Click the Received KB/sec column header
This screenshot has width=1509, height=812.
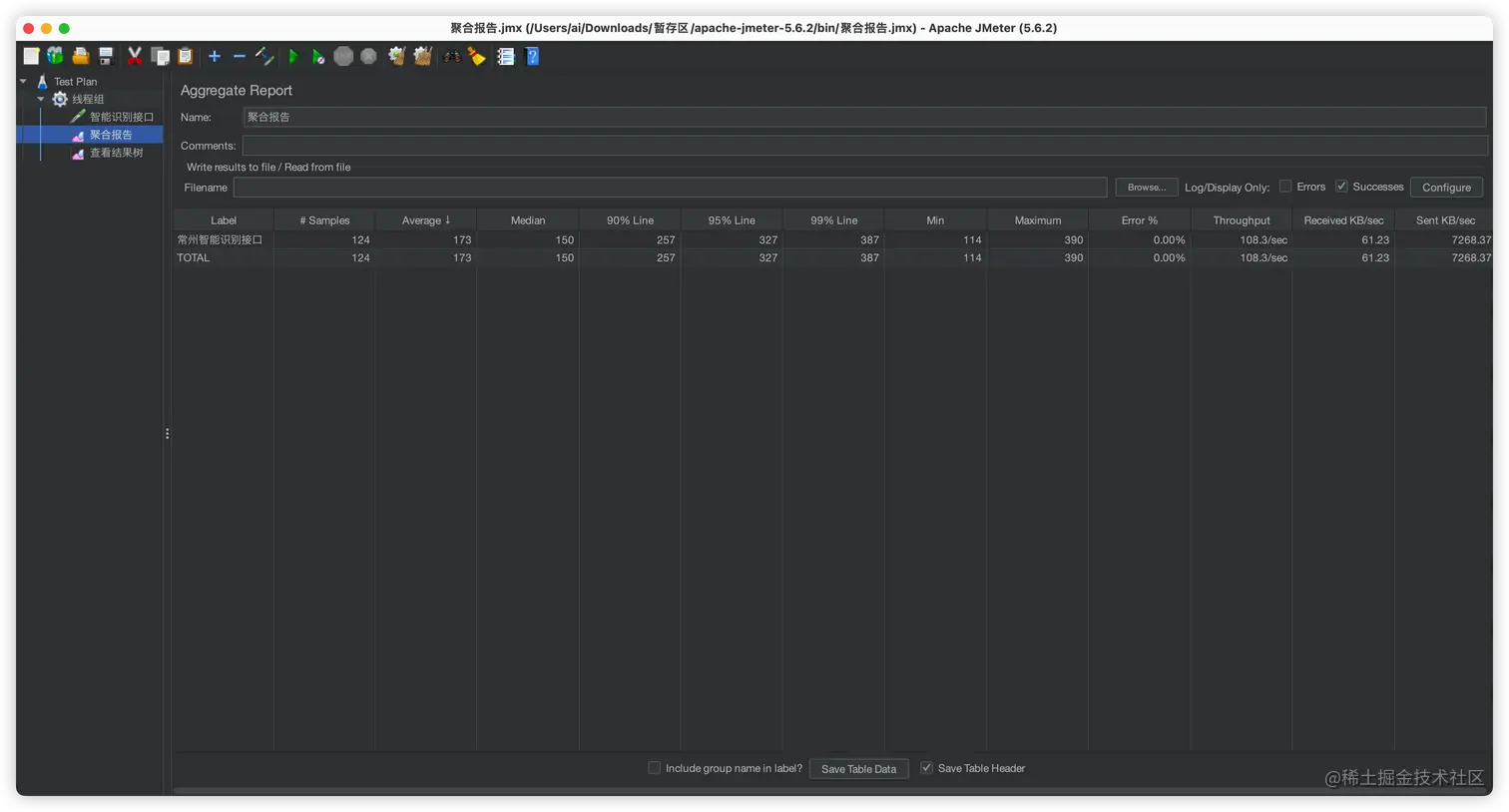(x=1343, y=220)
